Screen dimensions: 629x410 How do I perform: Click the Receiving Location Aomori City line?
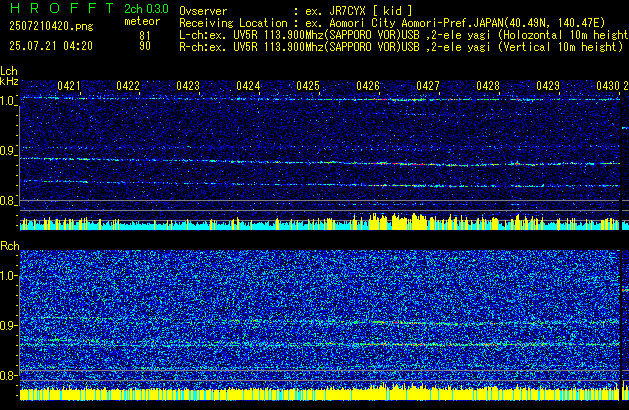click(x=392, y=23)
